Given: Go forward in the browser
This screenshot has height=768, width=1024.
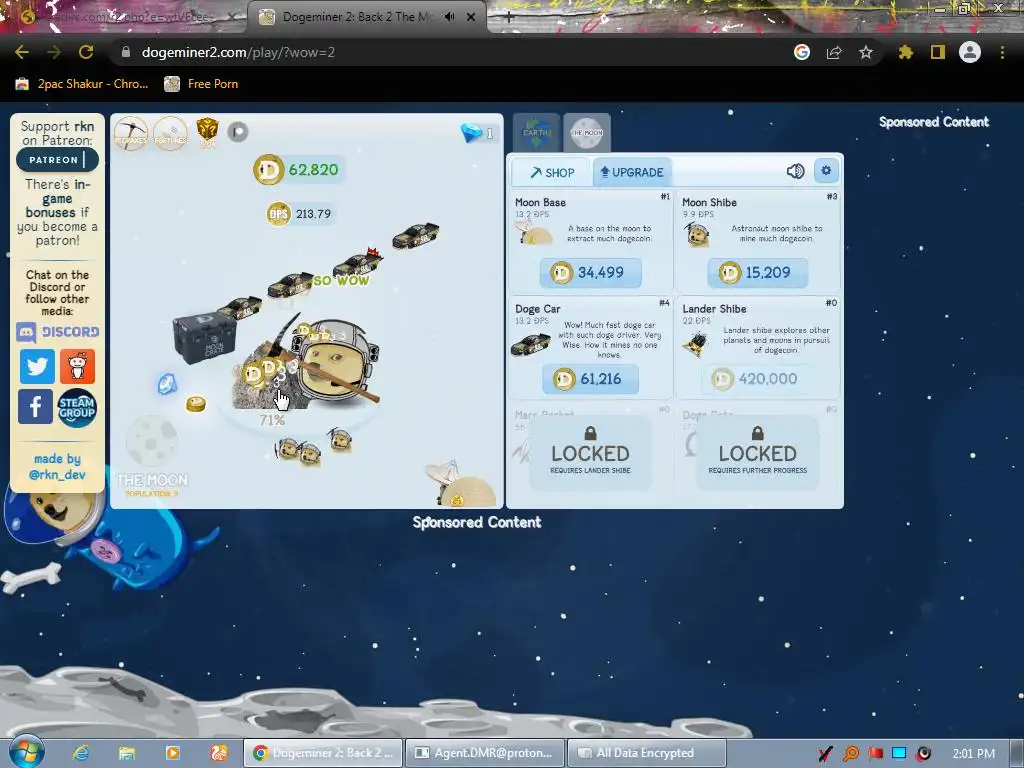Looking at the screenshot, I should 54,52.
